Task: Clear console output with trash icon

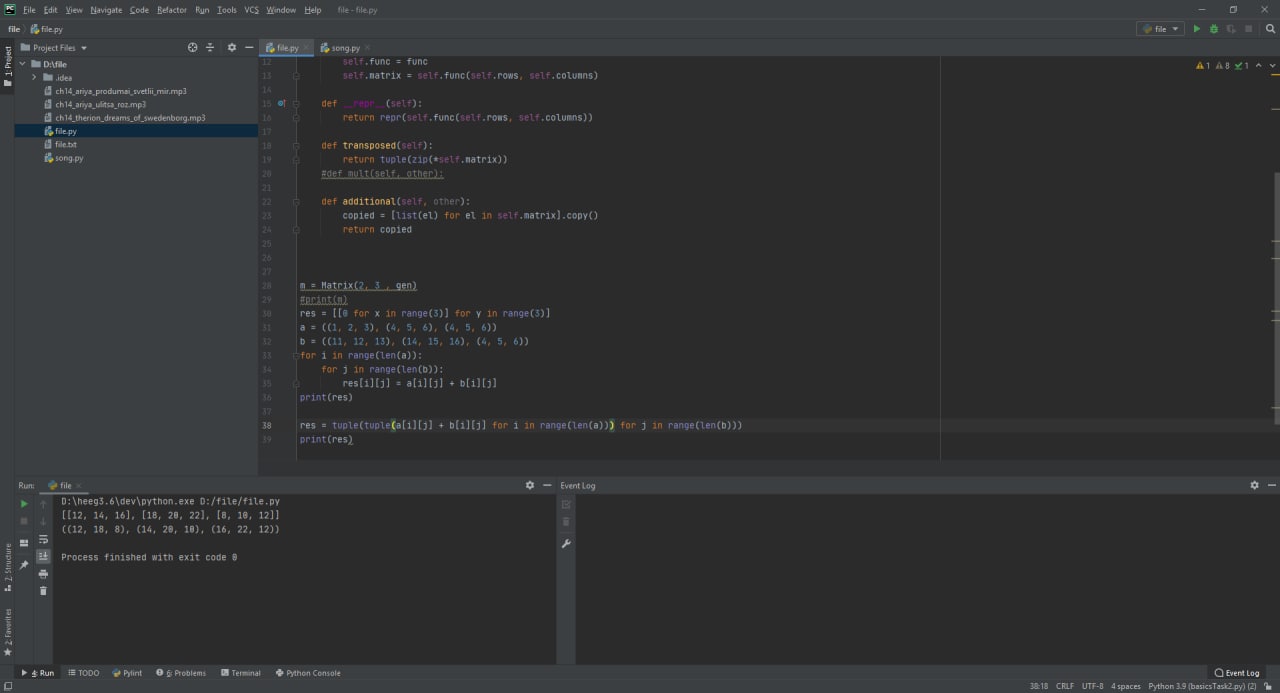Action: (x=43, y=591)
